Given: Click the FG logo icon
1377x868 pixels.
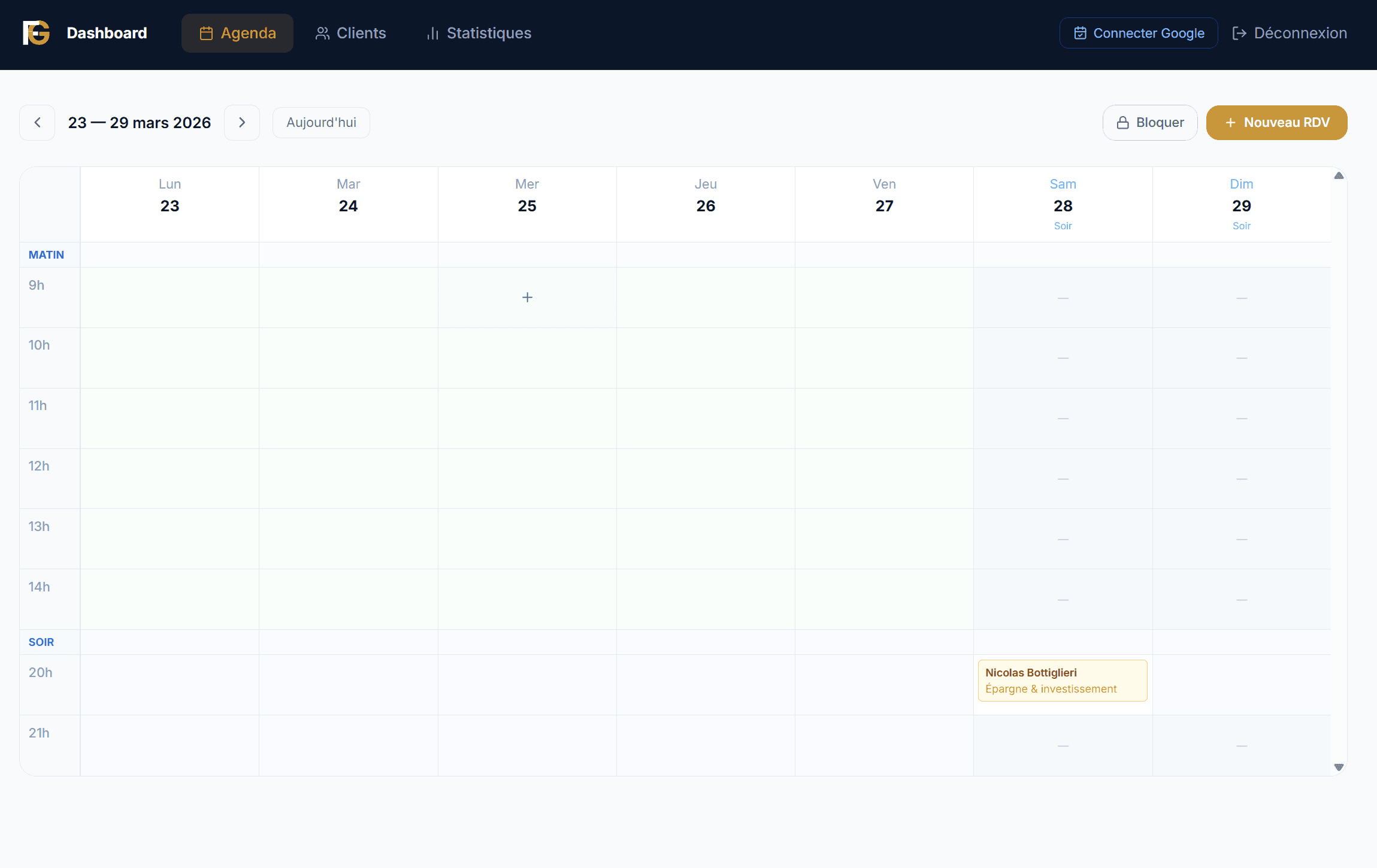Looking at the screenshot, I should 35,33.
